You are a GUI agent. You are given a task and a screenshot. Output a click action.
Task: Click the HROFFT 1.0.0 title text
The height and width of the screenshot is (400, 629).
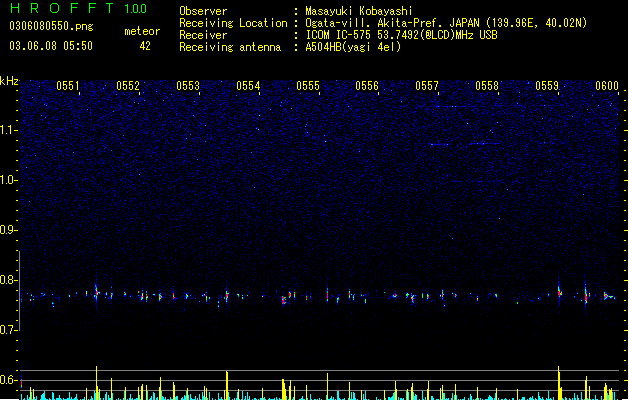click(78, 8)
